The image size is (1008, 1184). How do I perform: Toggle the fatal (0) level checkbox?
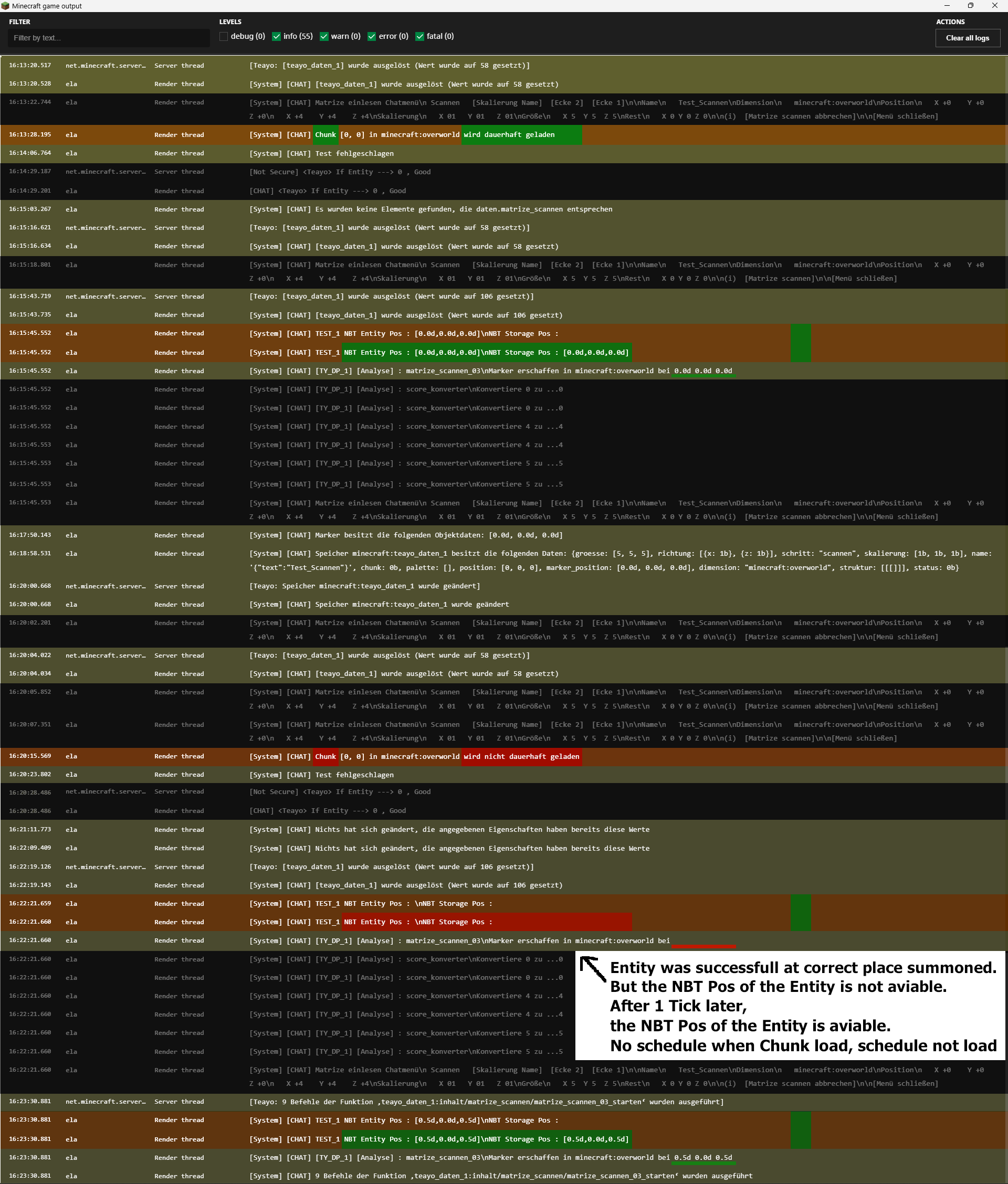pyautogui.click(x=419, y=37)
